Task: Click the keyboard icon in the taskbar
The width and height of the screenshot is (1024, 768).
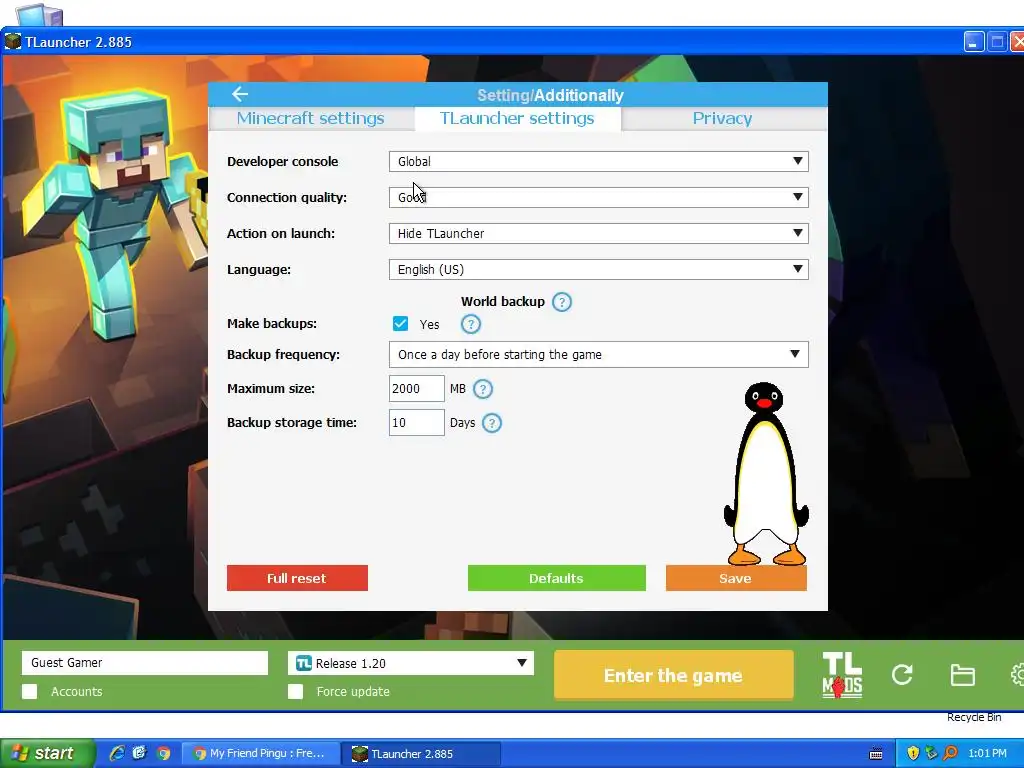Action: click(876, 754)
